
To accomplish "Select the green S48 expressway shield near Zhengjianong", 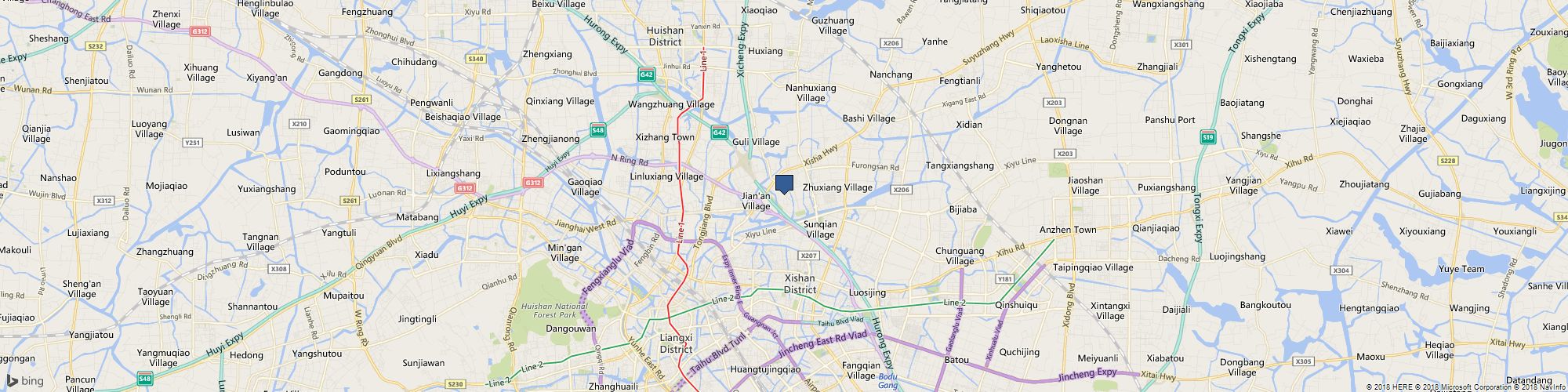I will (x=598, y=130).
